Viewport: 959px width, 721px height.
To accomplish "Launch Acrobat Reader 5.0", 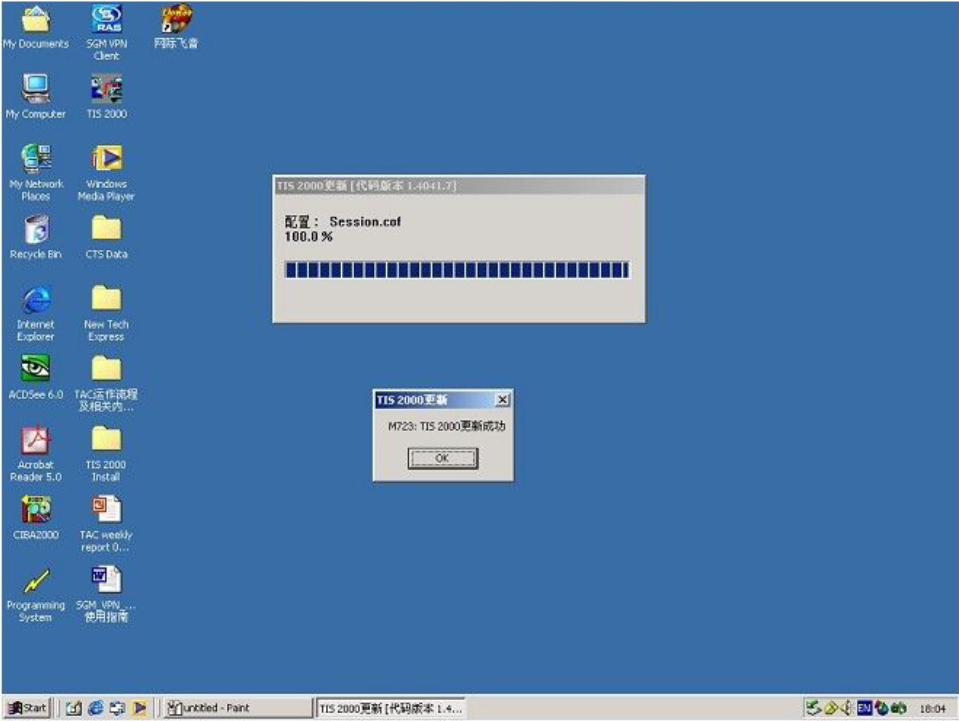I will pos(35,454).
